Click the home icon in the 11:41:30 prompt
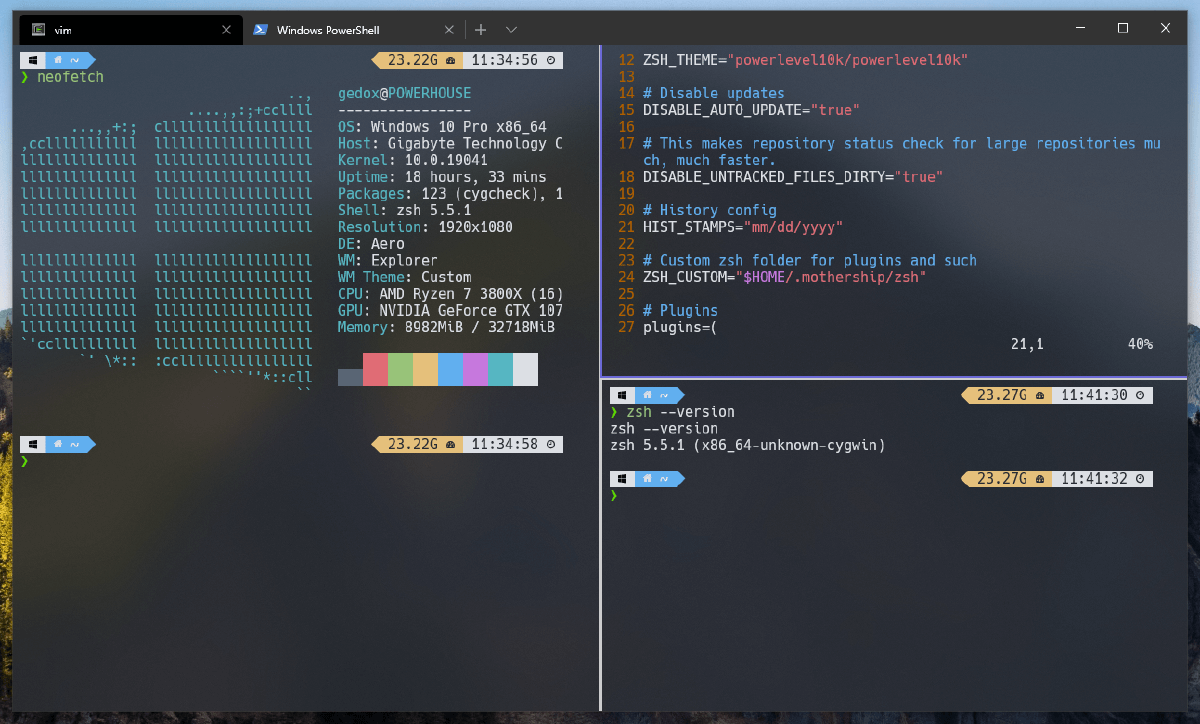Screen dimensions: 1200x724 (x=649, y=395)
